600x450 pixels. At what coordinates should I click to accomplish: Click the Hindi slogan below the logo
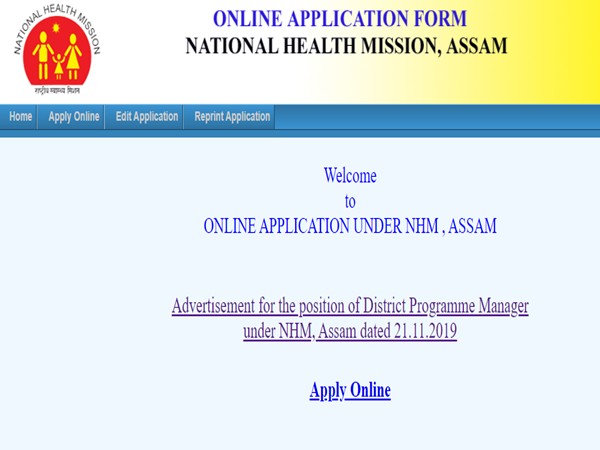pos(56,92)
